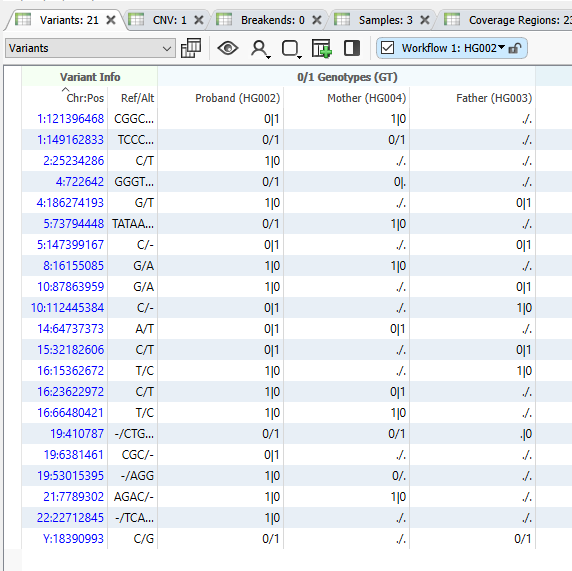This screenshot has height=571, width=572.
Task: Click the add column table icon
Action: click(321, 49)
